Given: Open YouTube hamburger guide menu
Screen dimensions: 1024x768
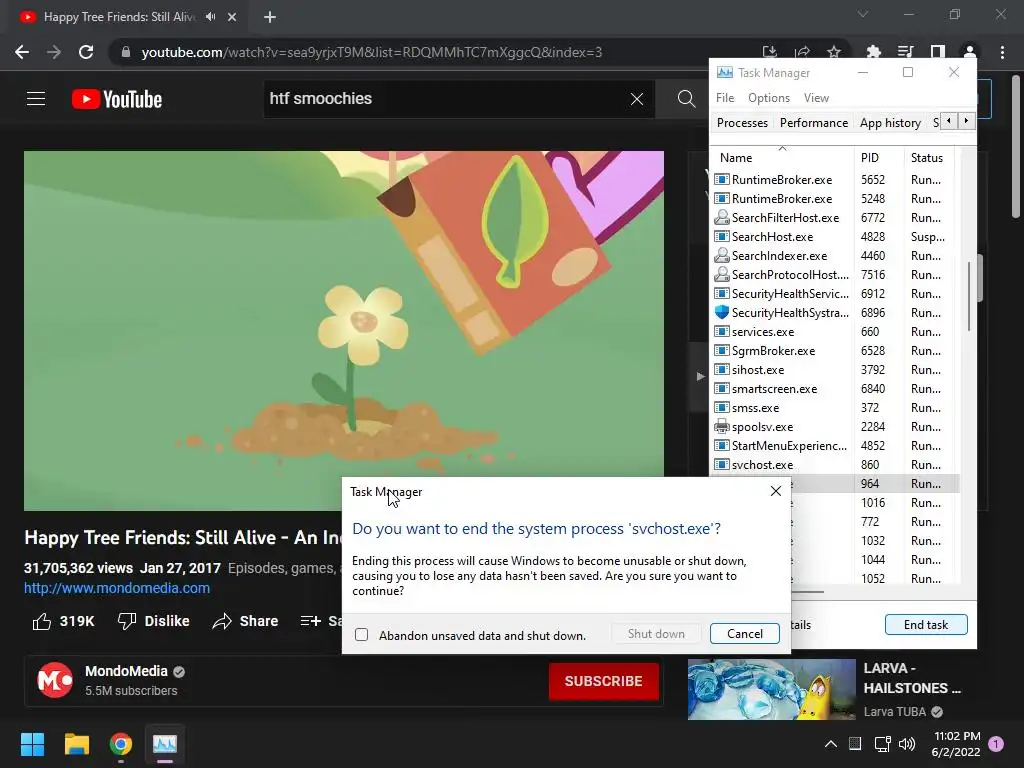Looking at the screenshot, I should tap(36, 99).
